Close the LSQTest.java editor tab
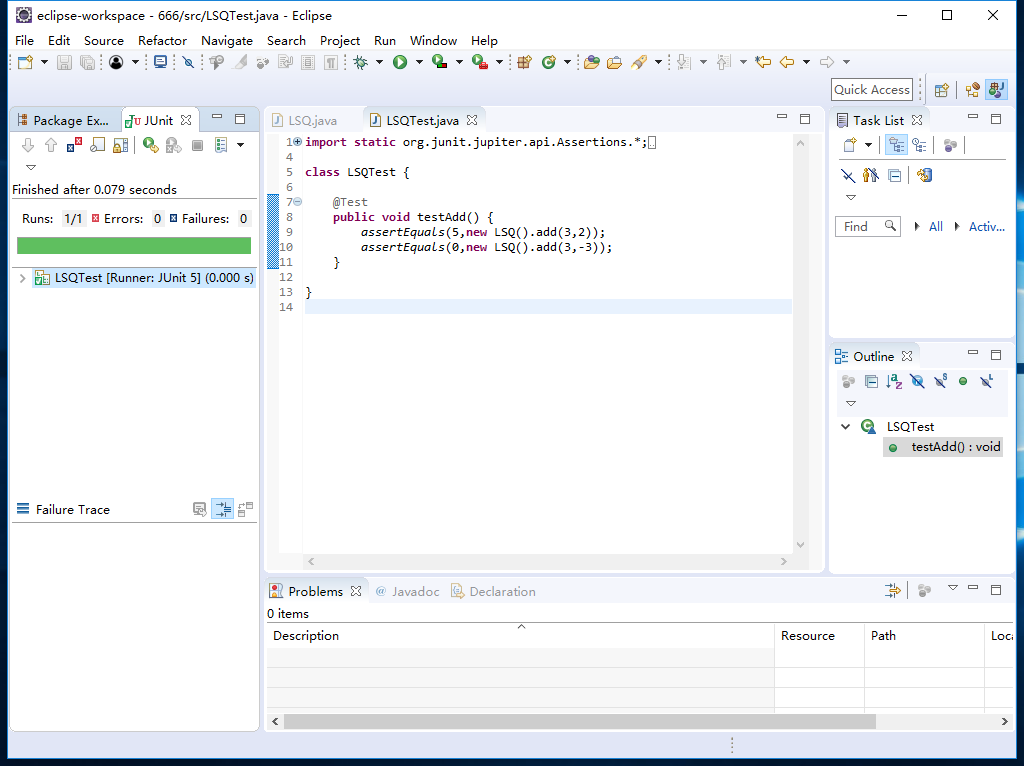 (472, 120)
